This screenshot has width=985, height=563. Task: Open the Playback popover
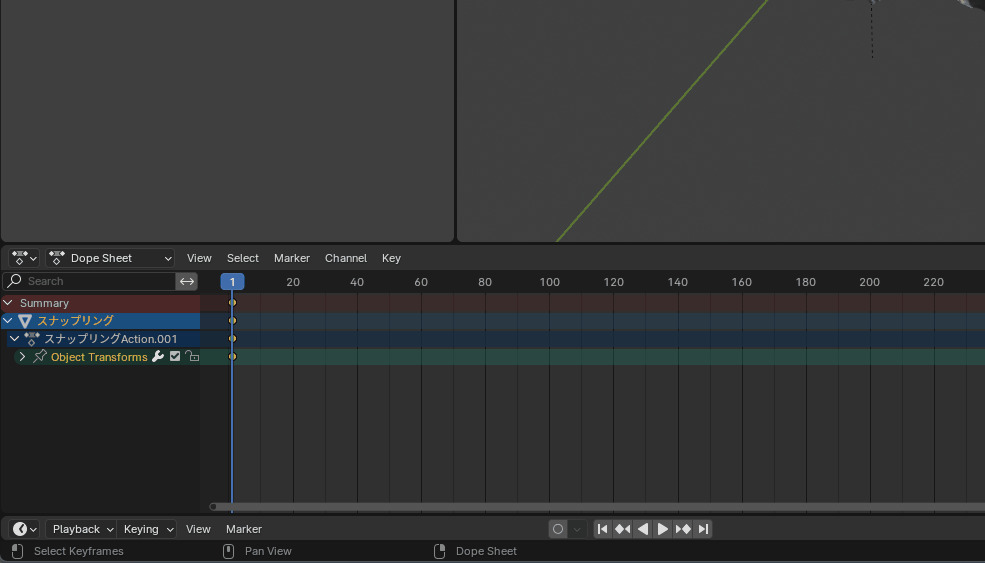pos(81,529)
